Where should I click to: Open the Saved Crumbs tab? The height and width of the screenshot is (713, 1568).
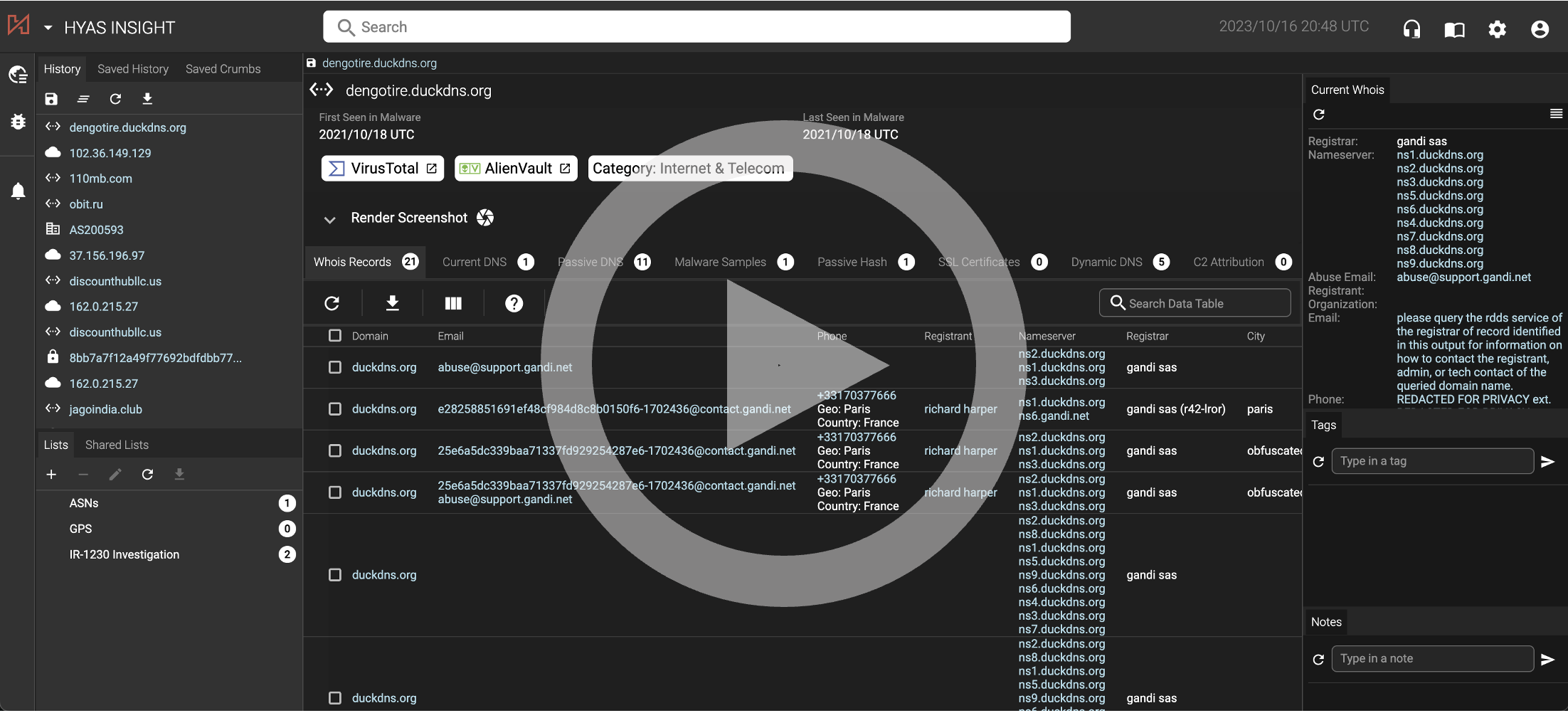223,69
